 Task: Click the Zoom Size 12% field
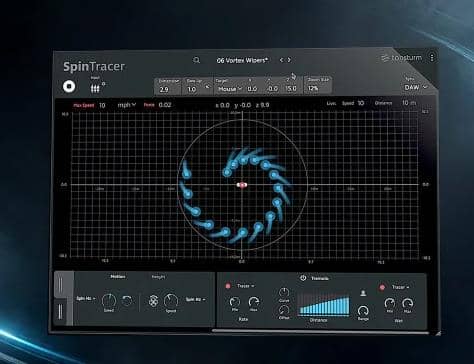[313, 88]
